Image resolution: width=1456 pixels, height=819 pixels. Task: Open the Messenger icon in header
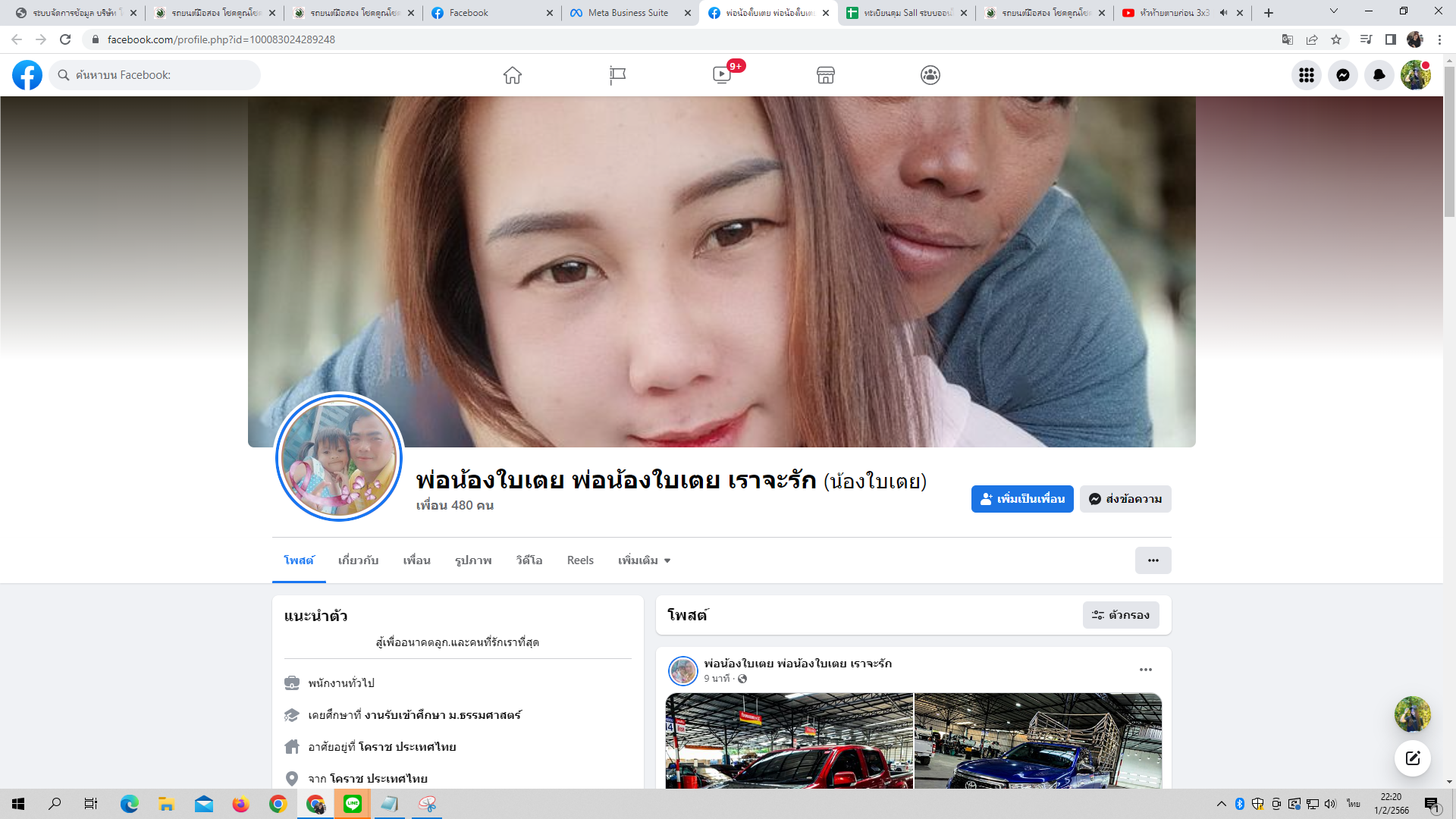click(x=1343, y=75)
